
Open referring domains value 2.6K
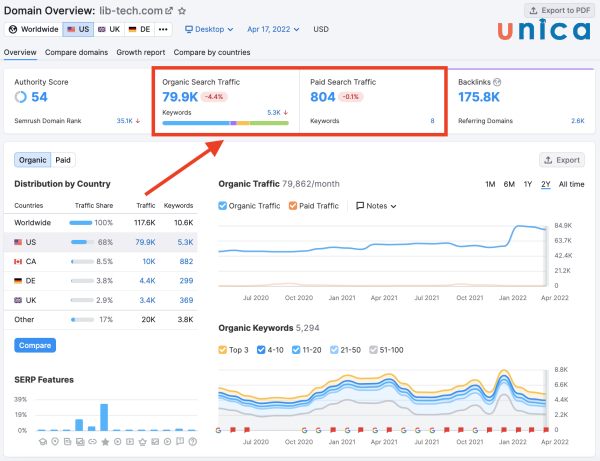point(578,121)
